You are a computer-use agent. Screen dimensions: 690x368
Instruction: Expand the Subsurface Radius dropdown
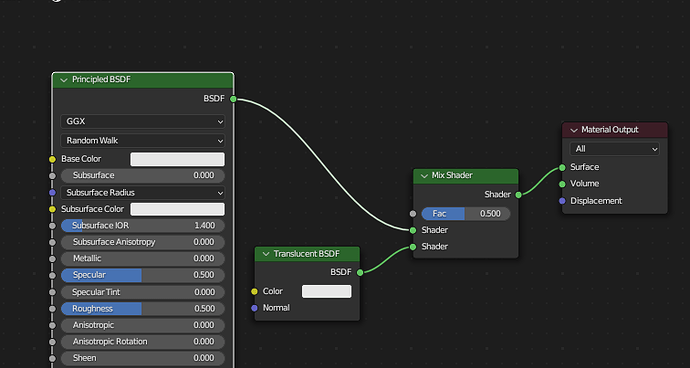click(x=143, y=192)
